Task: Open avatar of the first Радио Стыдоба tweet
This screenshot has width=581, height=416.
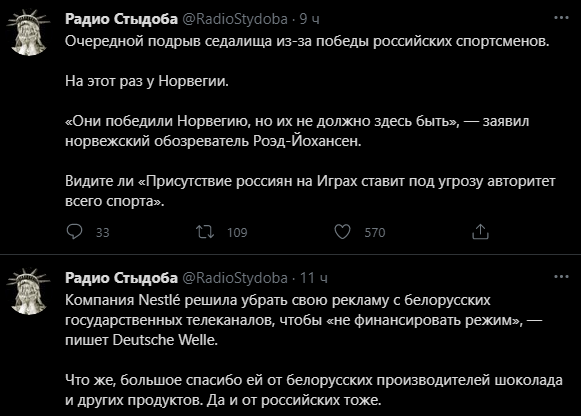Action: coord(29,33)
